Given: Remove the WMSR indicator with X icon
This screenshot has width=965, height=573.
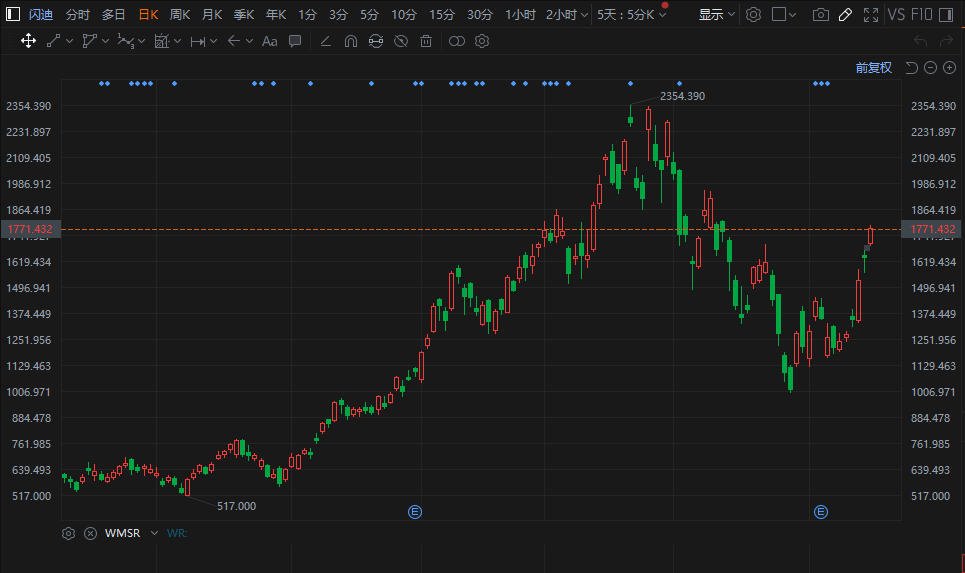Looking at the screenshot, I should pos(90,533).
